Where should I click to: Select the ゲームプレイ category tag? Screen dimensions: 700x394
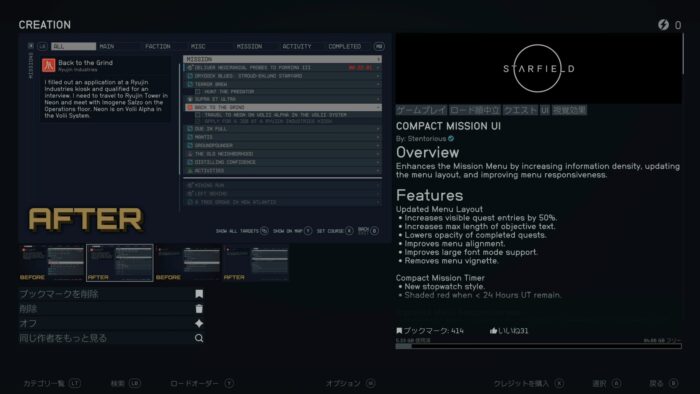[x=421, y=110]
